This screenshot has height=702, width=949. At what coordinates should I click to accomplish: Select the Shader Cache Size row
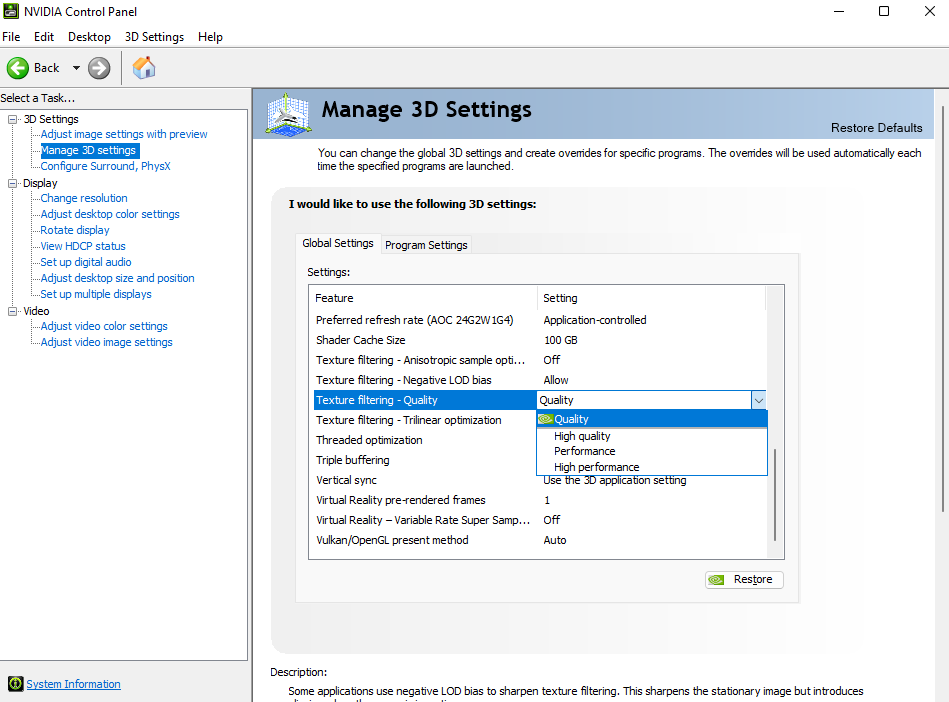[540, 340]
